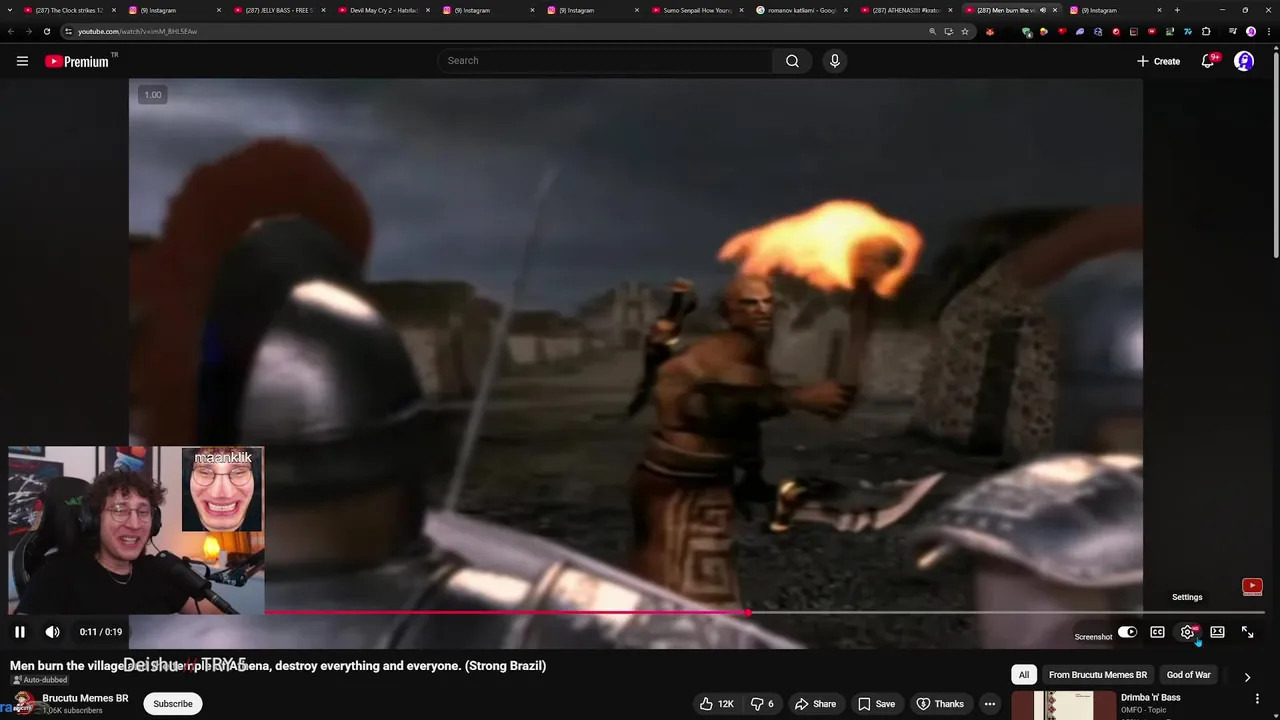
Task: Go to YouTube Premium home logo
Action: click(77, 61)
